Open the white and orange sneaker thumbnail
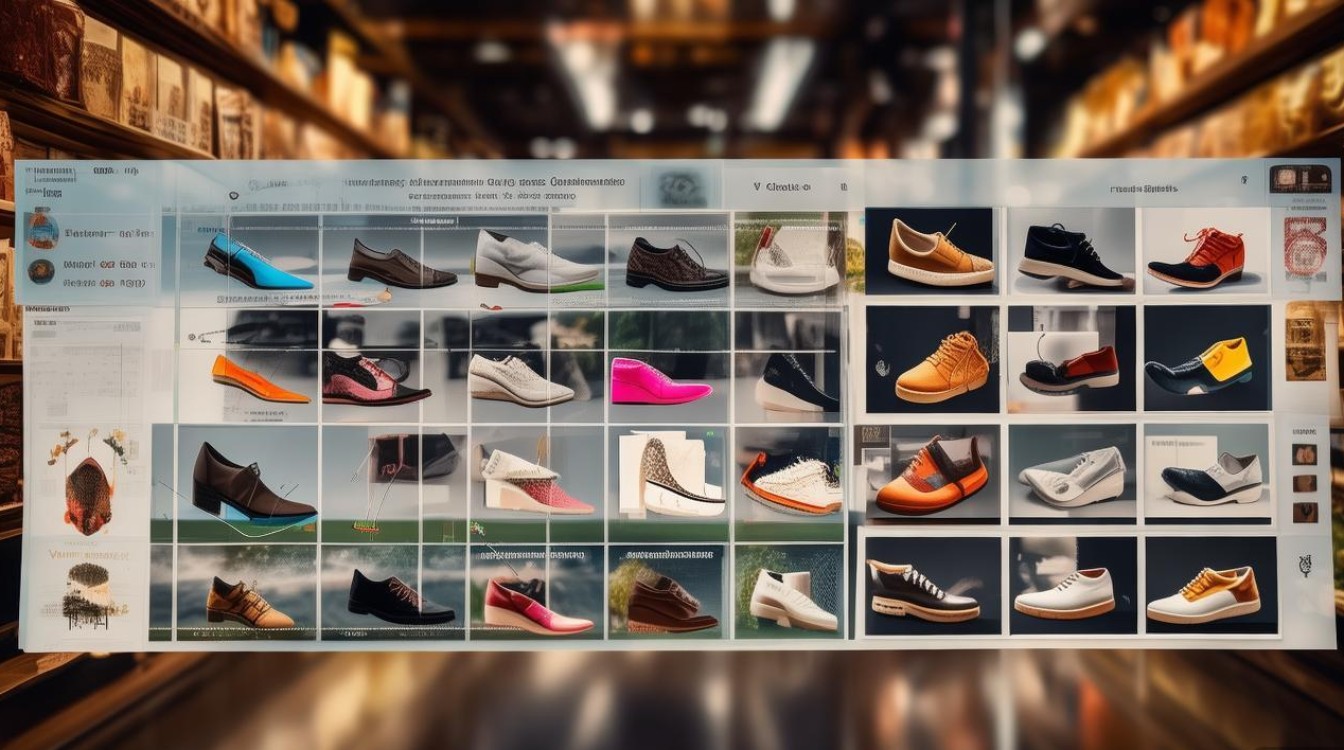1344x750 pixels. [1204, 594]
